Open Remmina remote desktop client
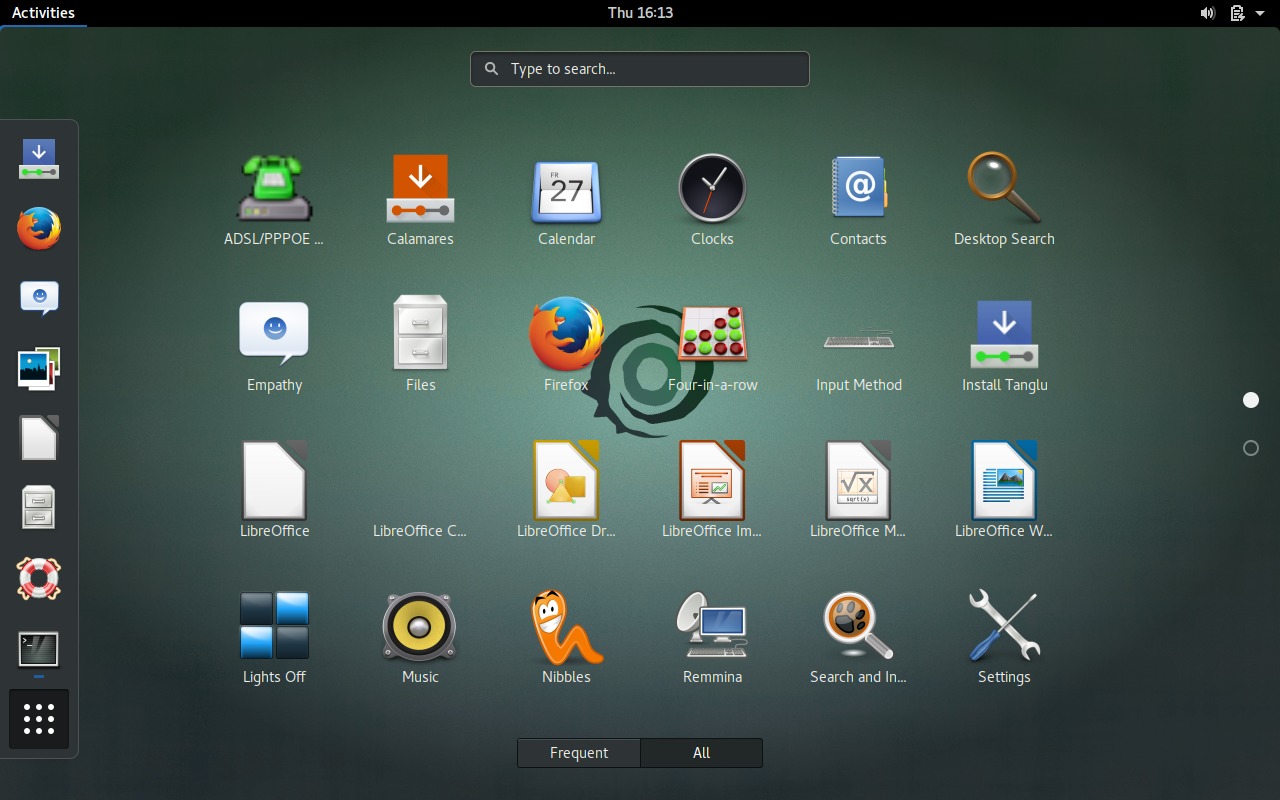This screenshot has width=1280, height=800. 712,625
